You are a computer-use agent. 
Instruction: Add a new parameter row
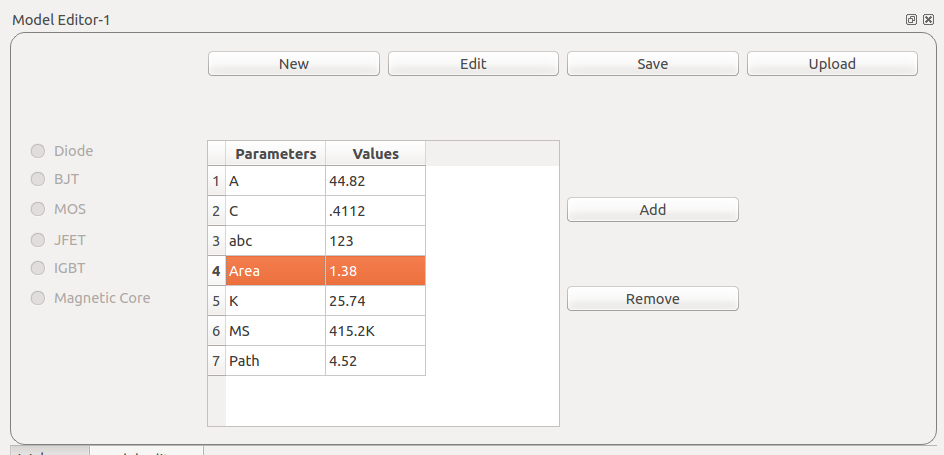653,209
